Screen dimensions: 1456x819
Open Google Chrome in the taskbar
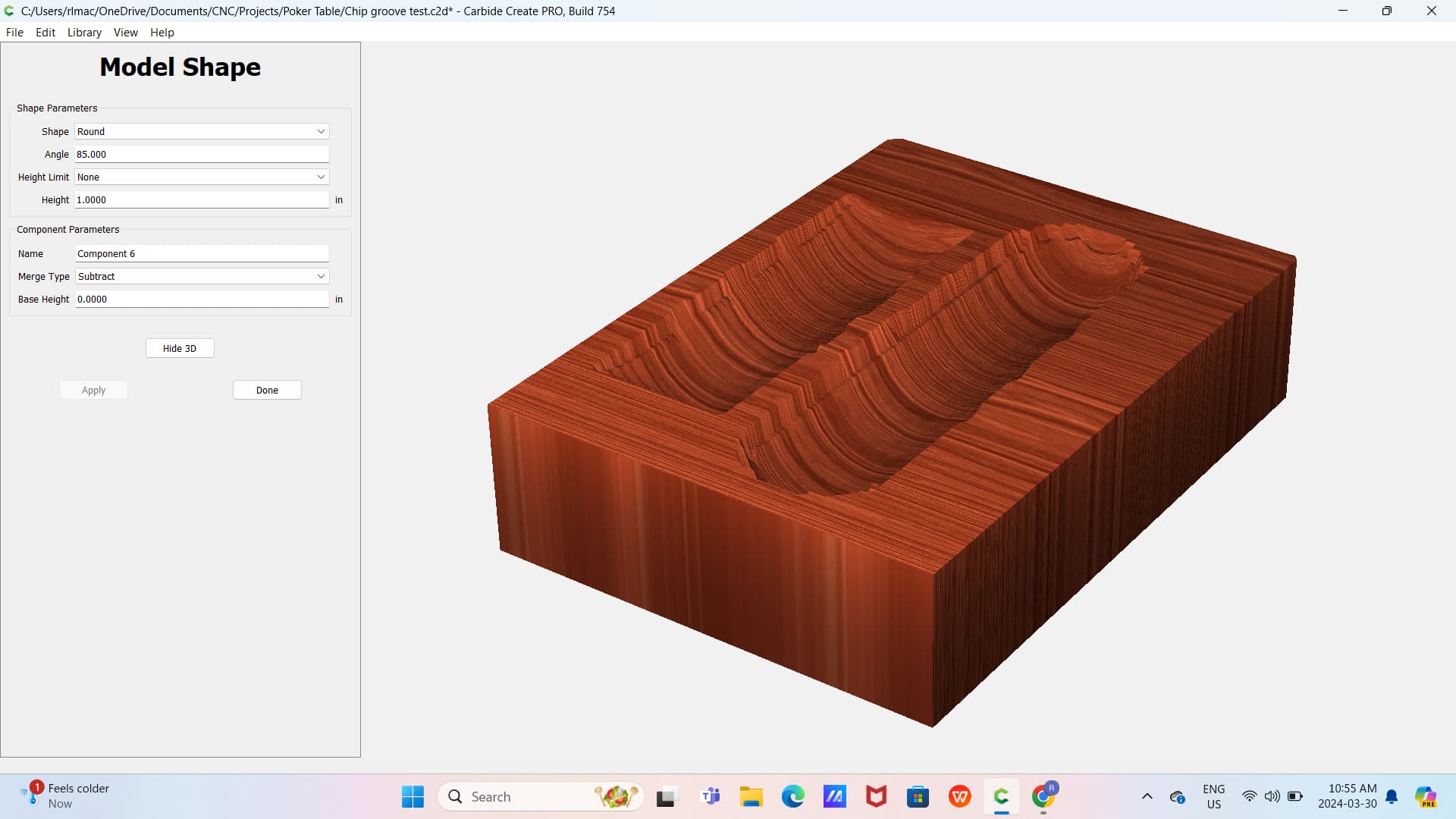(1043, 796)
